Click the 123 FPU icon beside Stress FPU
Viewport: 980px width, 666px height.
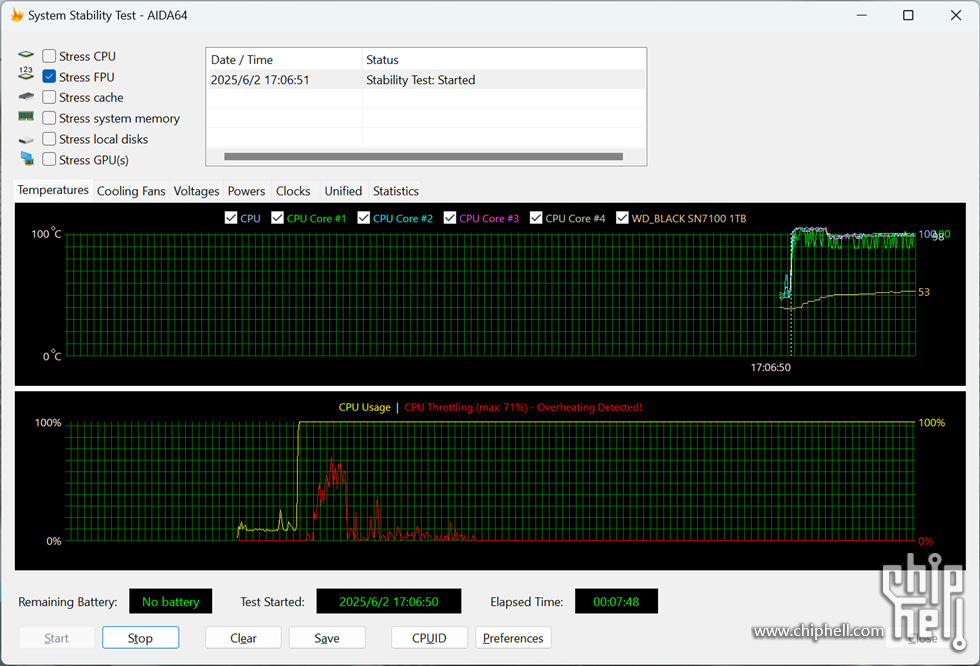(26, 74)
